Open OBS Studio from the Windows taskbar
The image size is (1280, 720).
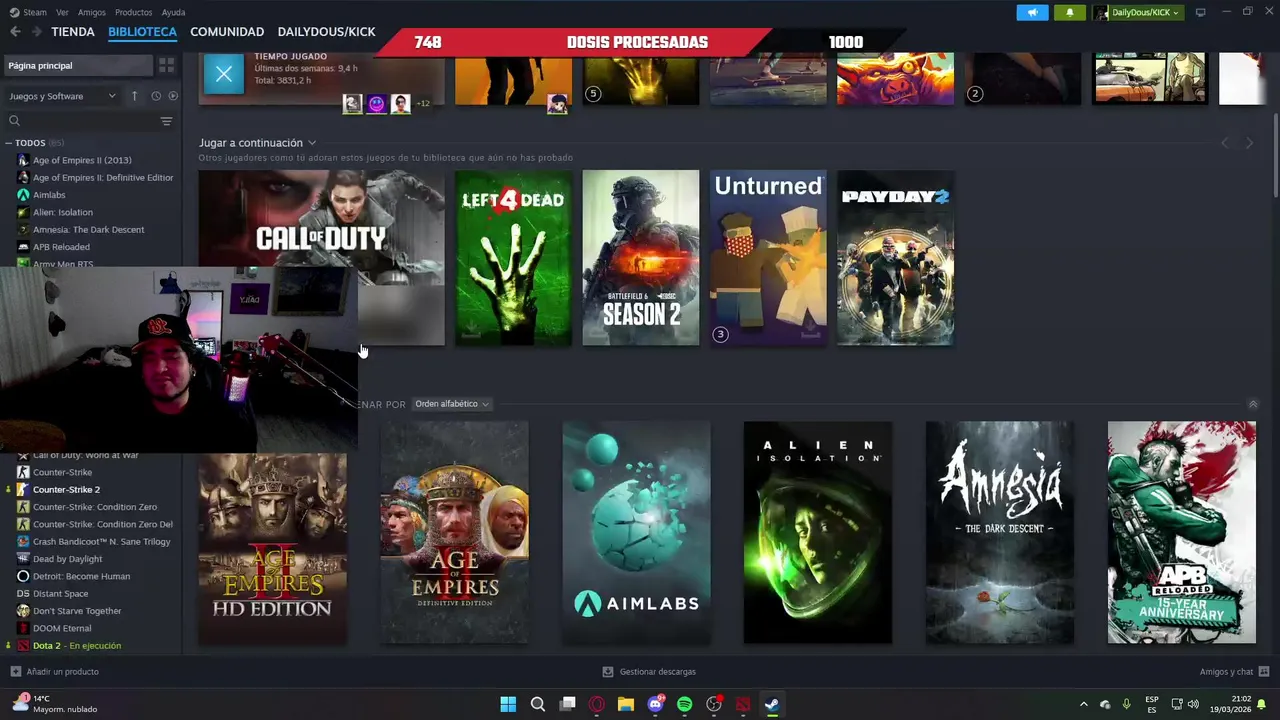point(714,704)
